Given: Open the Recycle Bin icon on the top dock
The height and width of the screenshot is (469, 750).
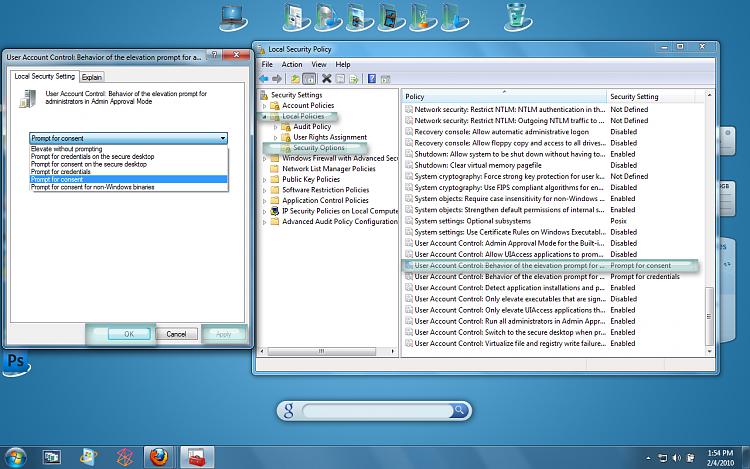Looking at the screenshot, I should [x=518, y=17].
